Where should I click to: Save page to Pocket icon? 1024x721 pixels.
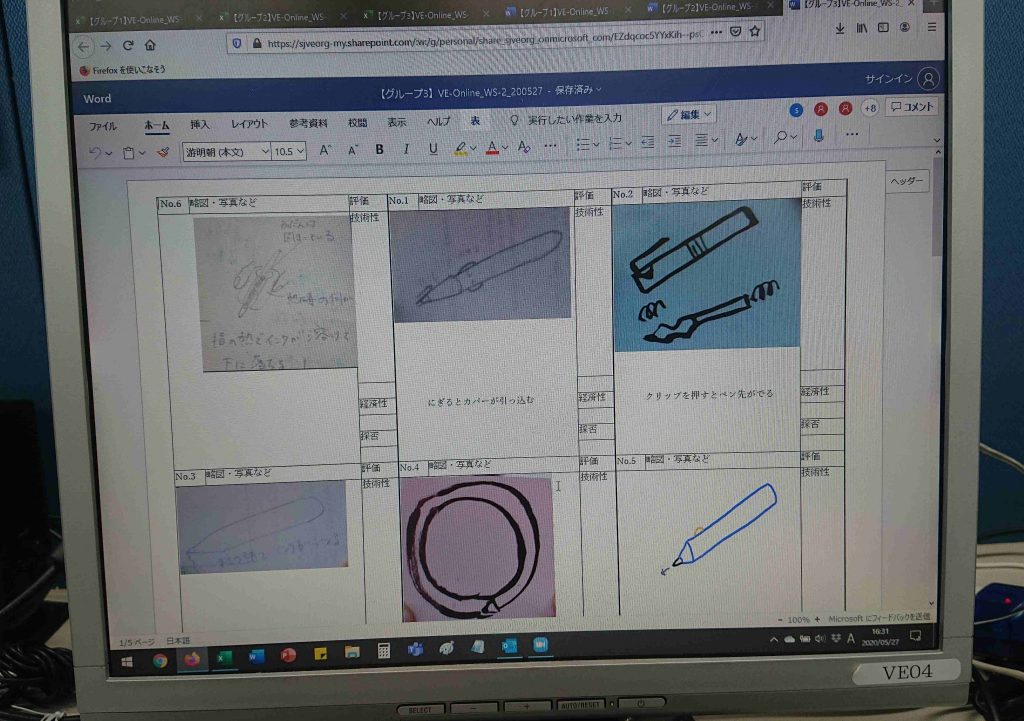click(735, 31)
